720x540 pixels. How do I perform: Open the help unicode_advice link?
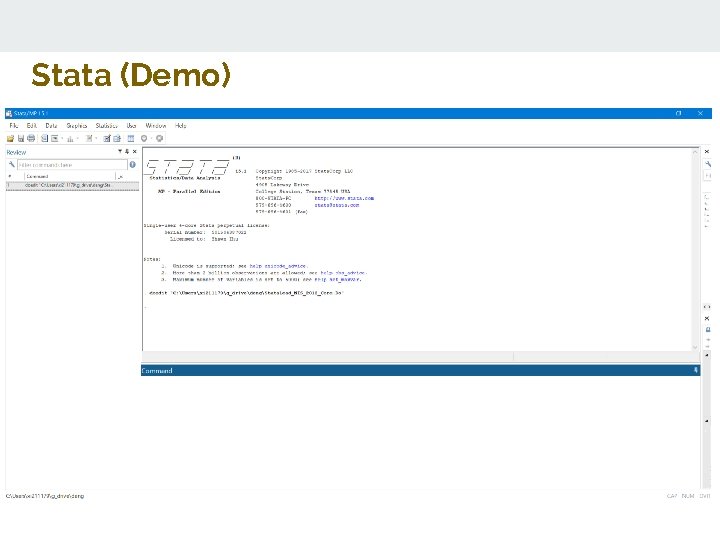tap(278, 266)
